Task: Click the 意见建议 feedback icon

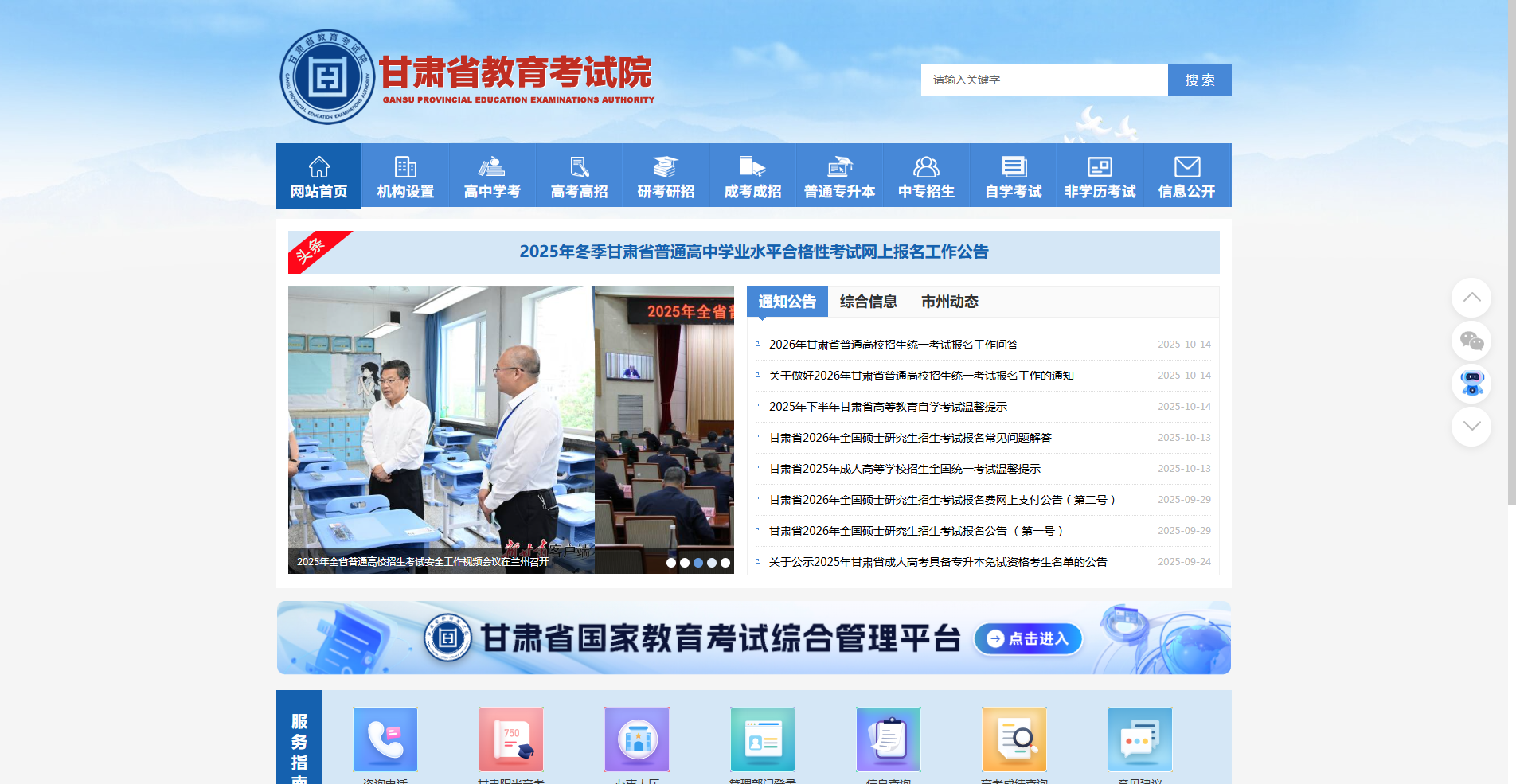Action: click(x=1139, y=739)
